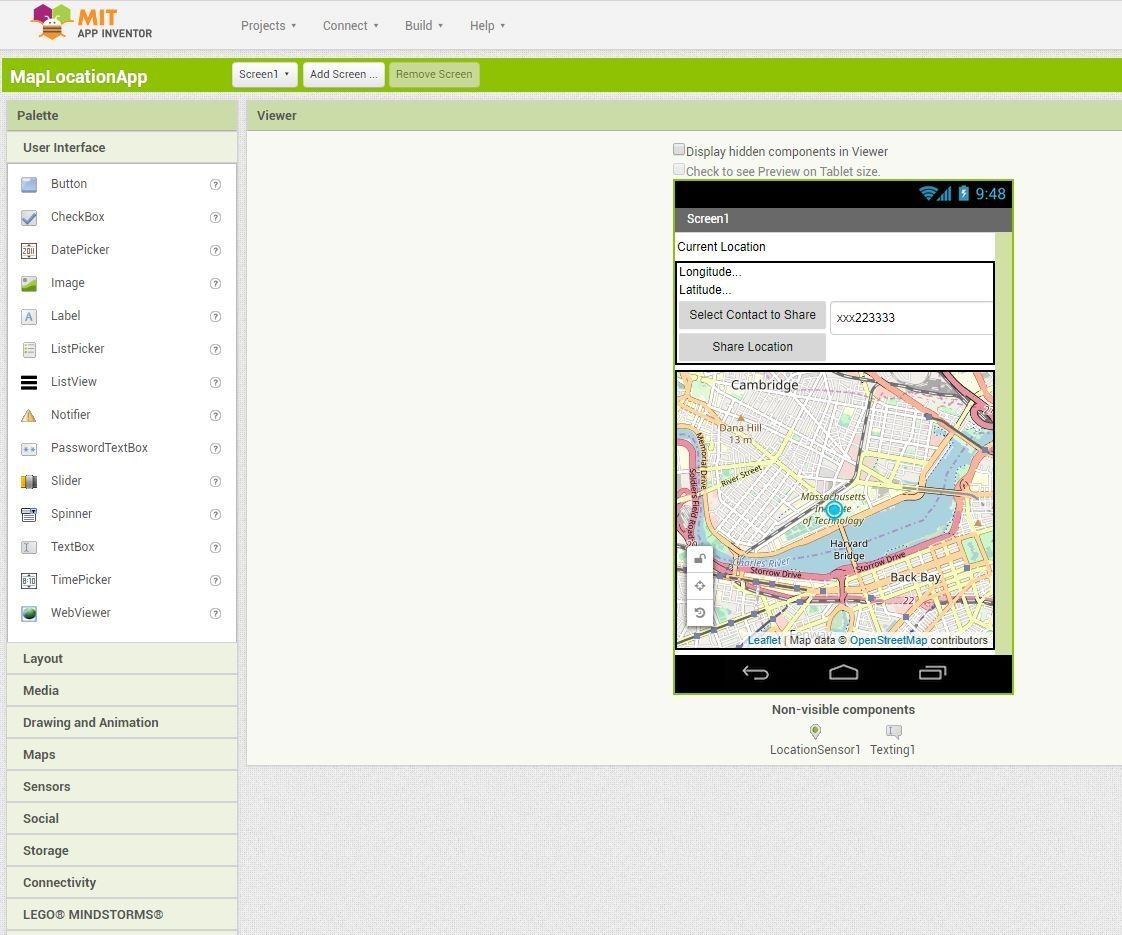Expand the Maps palette section

tap(122, 755)
